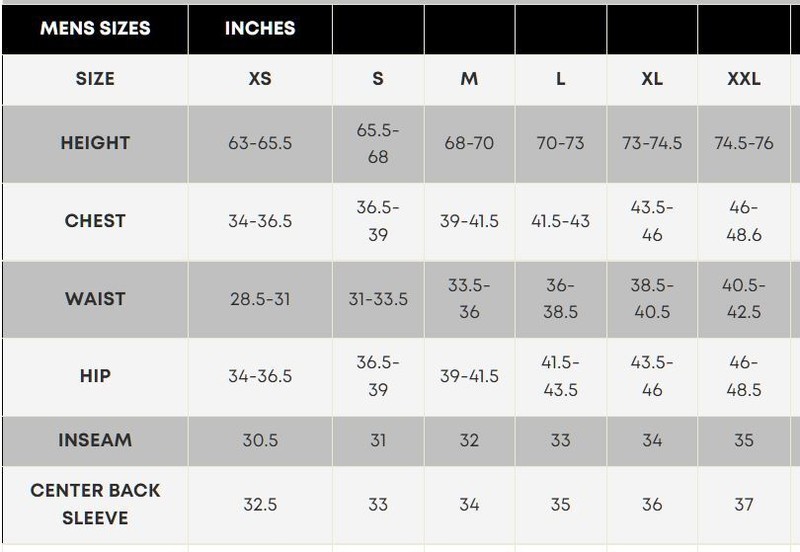Select the 73-74.5 height cell for XL
800x552 pixels.
pos(652,143)
